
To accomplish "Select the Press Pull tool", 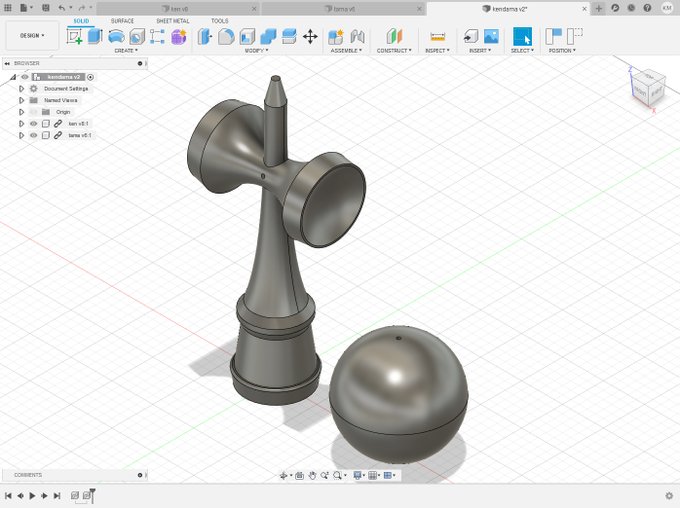I will tap(204, 36).
